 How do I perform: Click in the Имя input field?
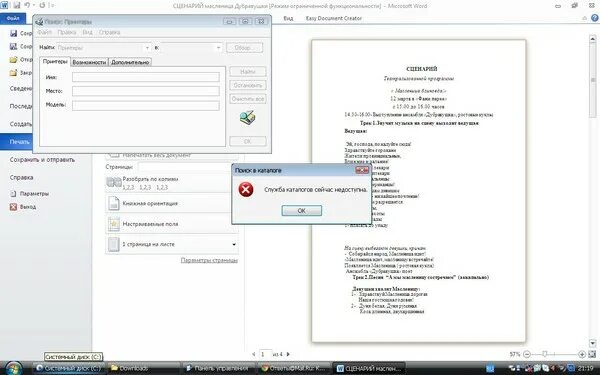[x=146, y=77]
